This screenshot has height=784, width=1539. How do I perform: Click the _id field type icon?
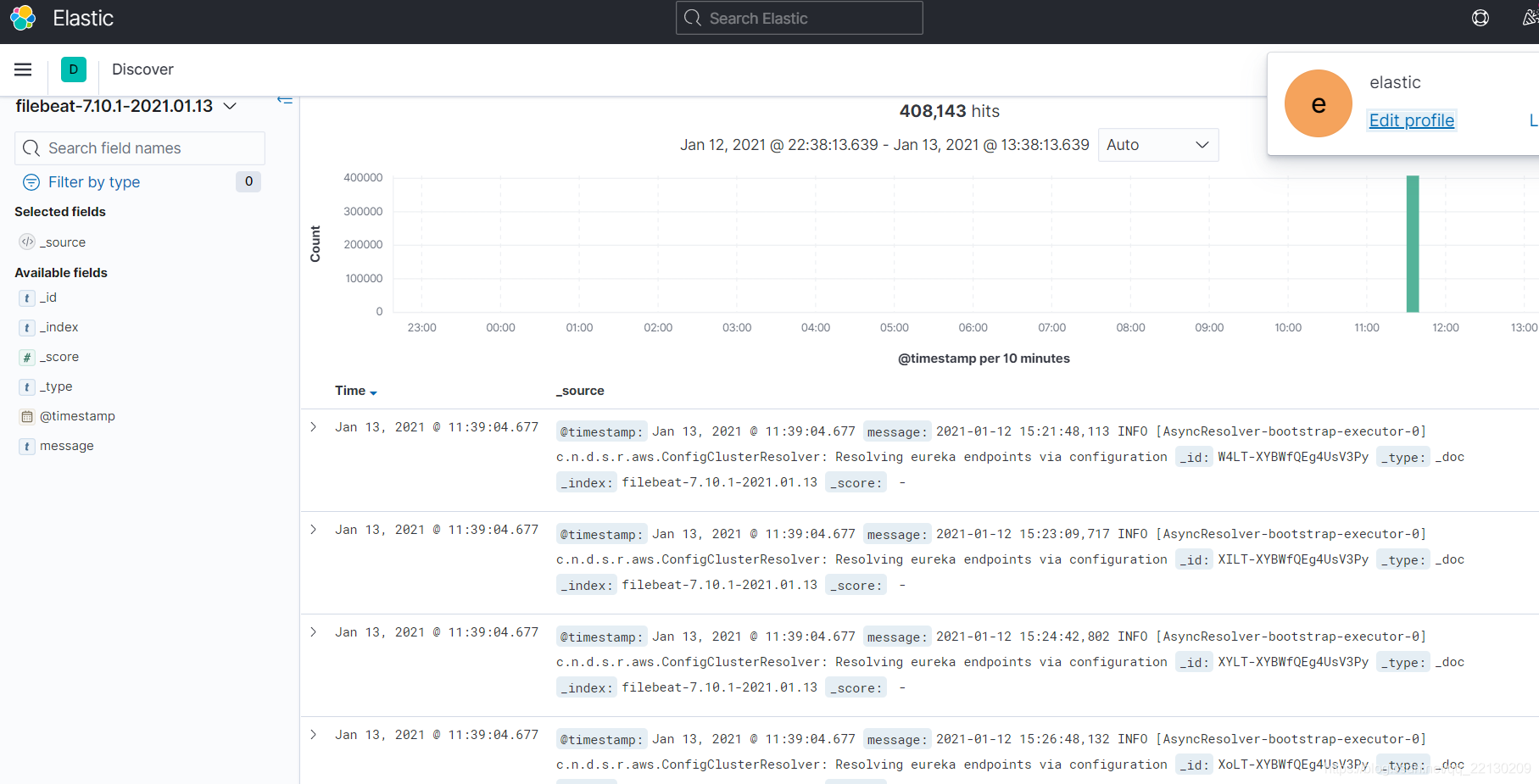tap(27, 297)
